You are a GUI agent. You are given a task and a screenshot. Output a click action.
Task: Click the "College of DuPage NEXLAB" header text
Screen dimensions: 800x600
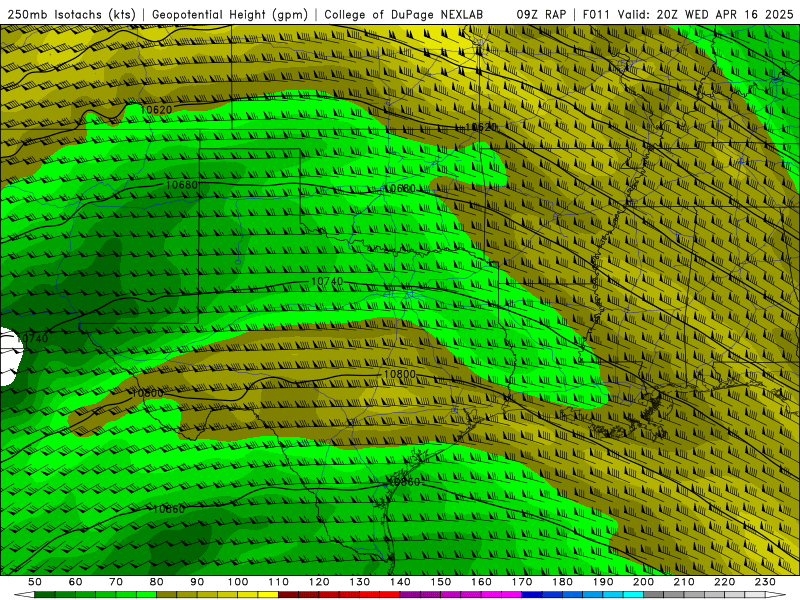tap(404, 15)
